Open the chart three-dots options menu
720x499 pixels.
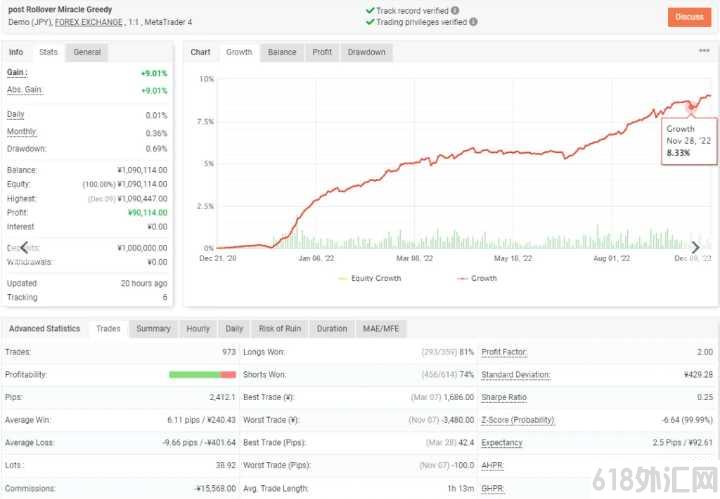point(704,51)
